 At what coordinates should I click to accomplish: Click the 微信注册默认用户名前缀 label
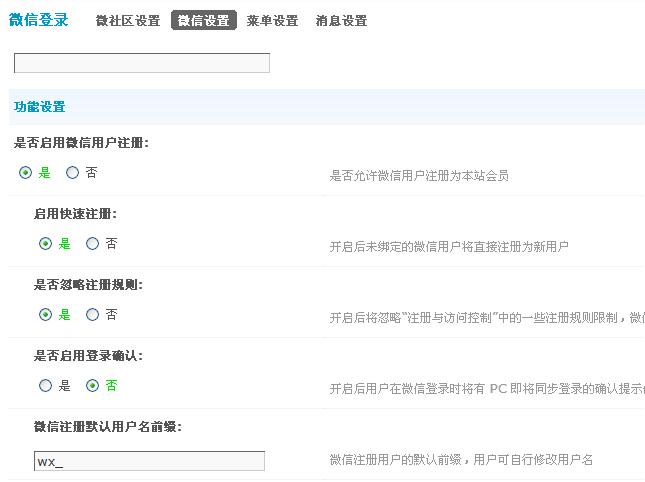tap(108, 427)
